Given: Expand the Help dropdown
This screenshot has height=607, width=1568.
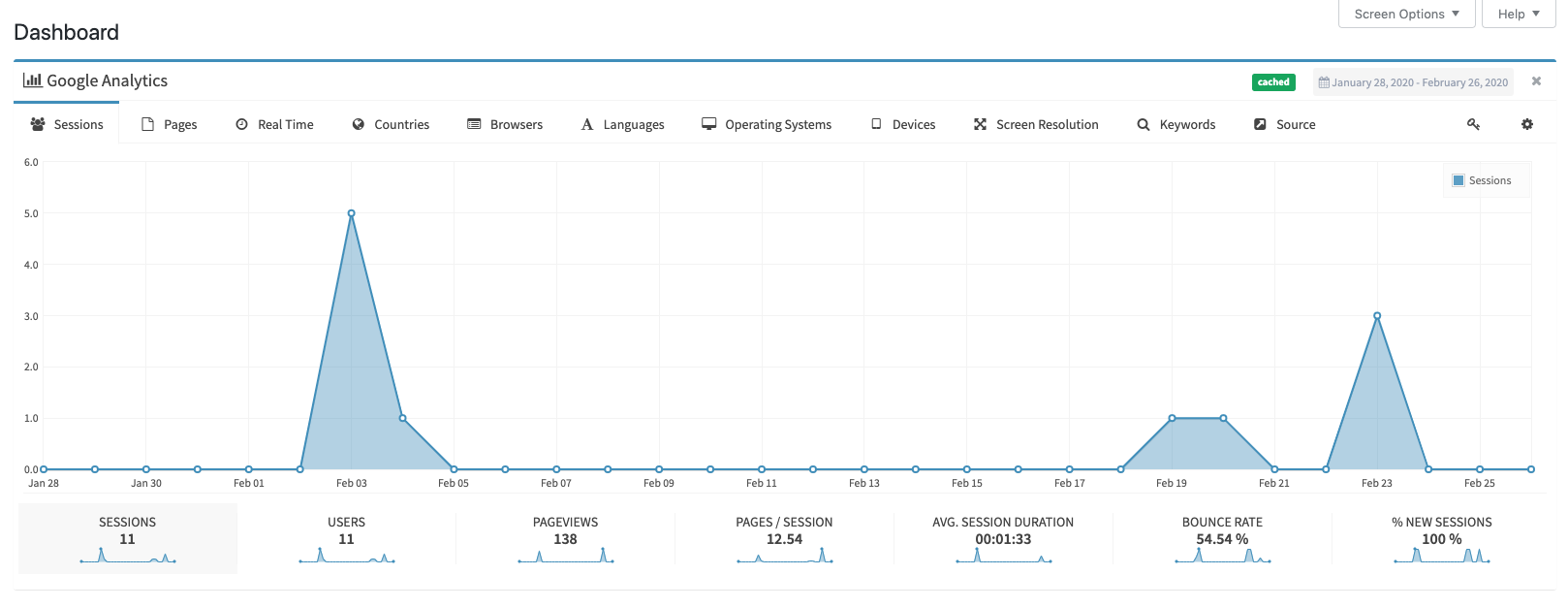Looking at the screenshot, I should point(1519,14).
